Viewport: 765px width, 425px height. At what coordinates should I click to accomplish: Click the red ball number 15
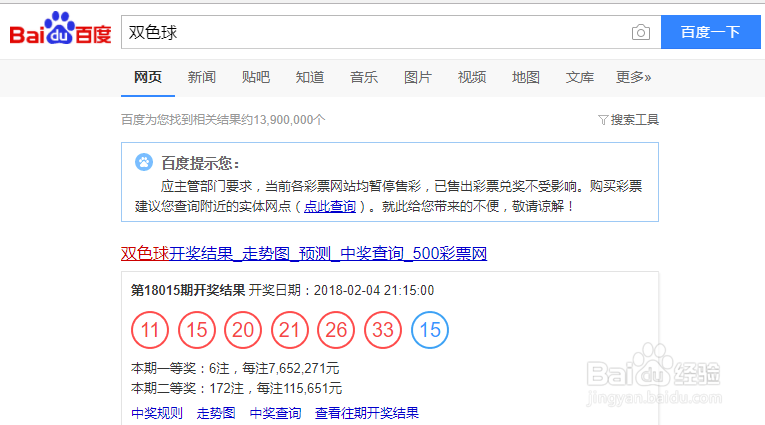coord(197,330)
